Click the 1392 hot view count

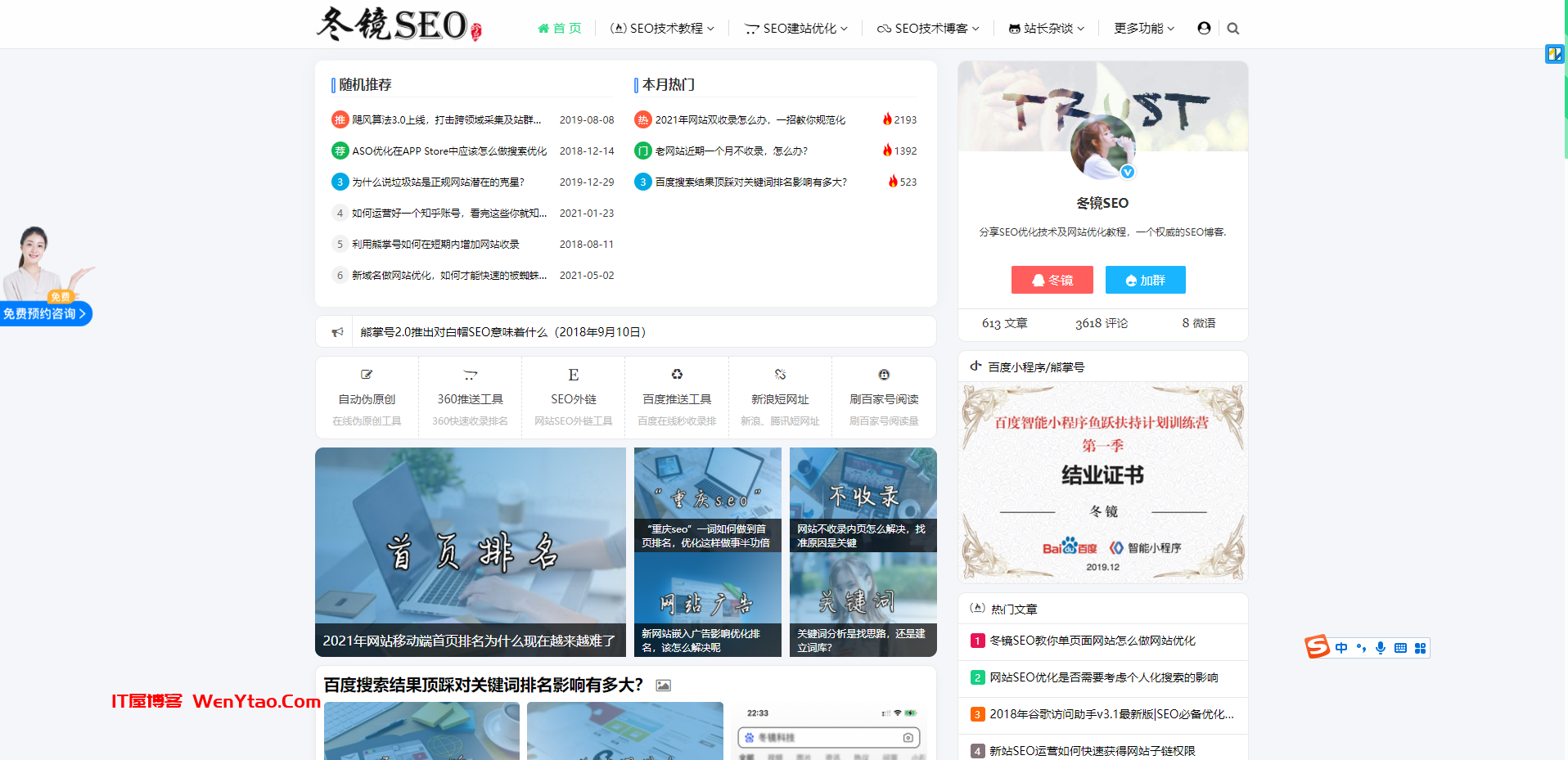[905, 151]
